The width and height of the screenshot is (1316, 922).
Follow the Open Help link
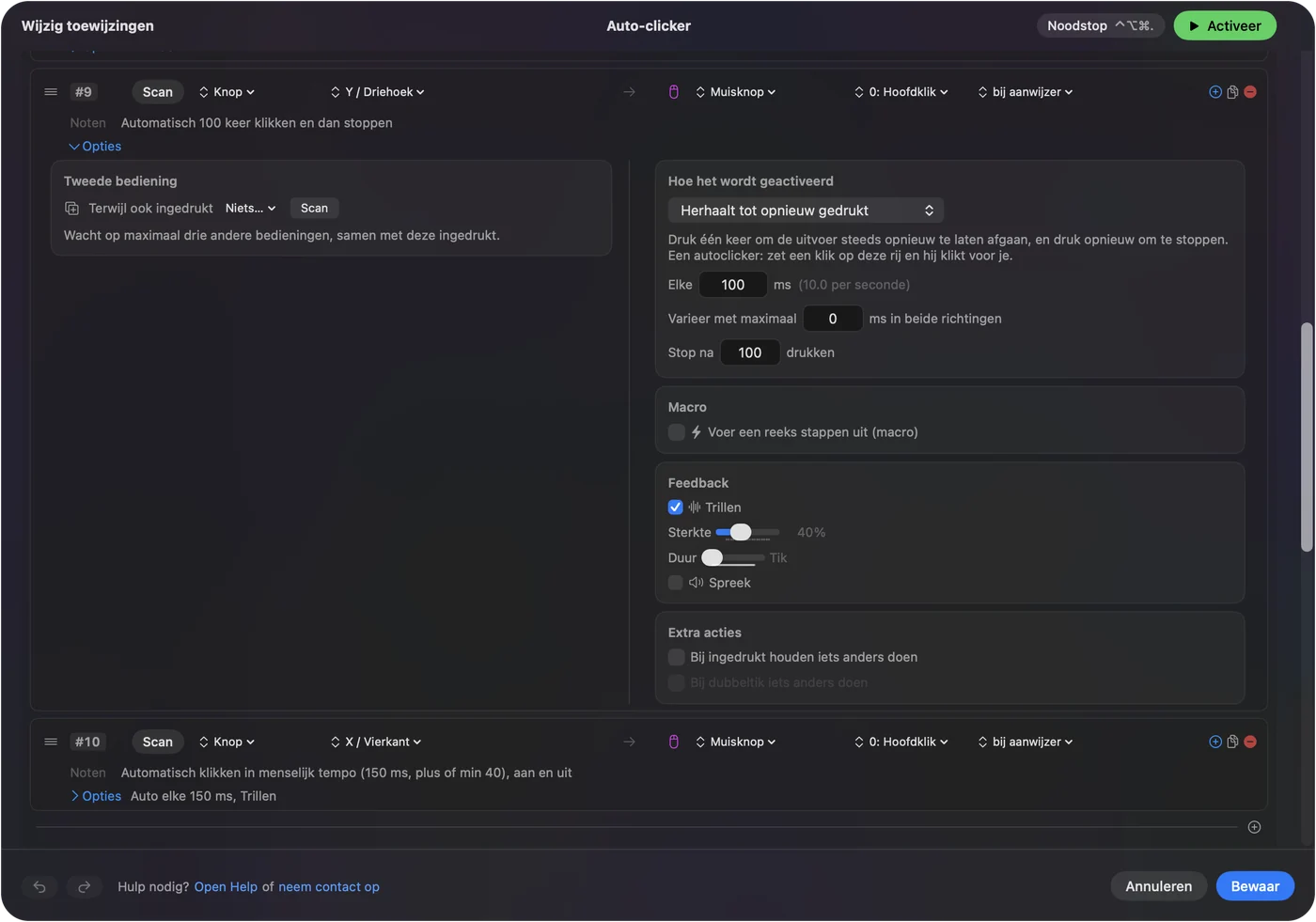pos(226,886)
